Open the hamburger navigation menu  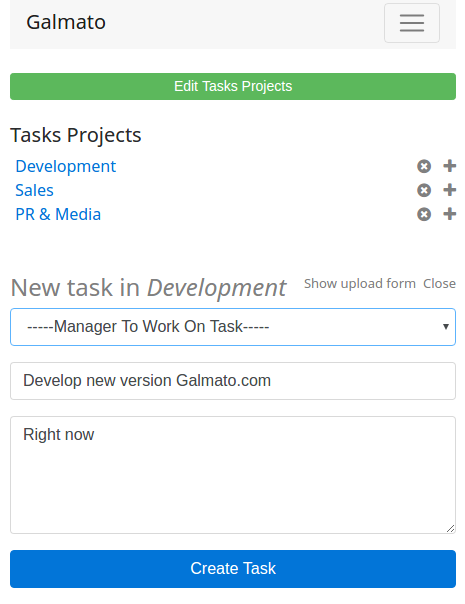[411, 23]
